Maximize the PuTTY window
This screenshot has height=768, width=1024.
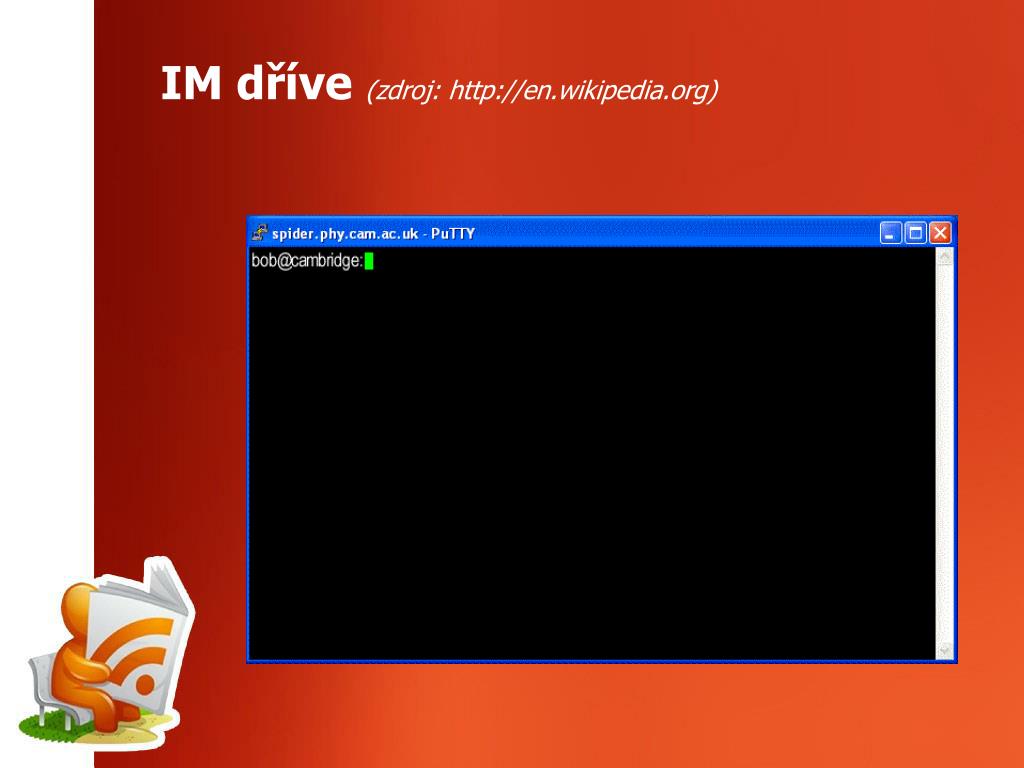[x=916, y=233]
